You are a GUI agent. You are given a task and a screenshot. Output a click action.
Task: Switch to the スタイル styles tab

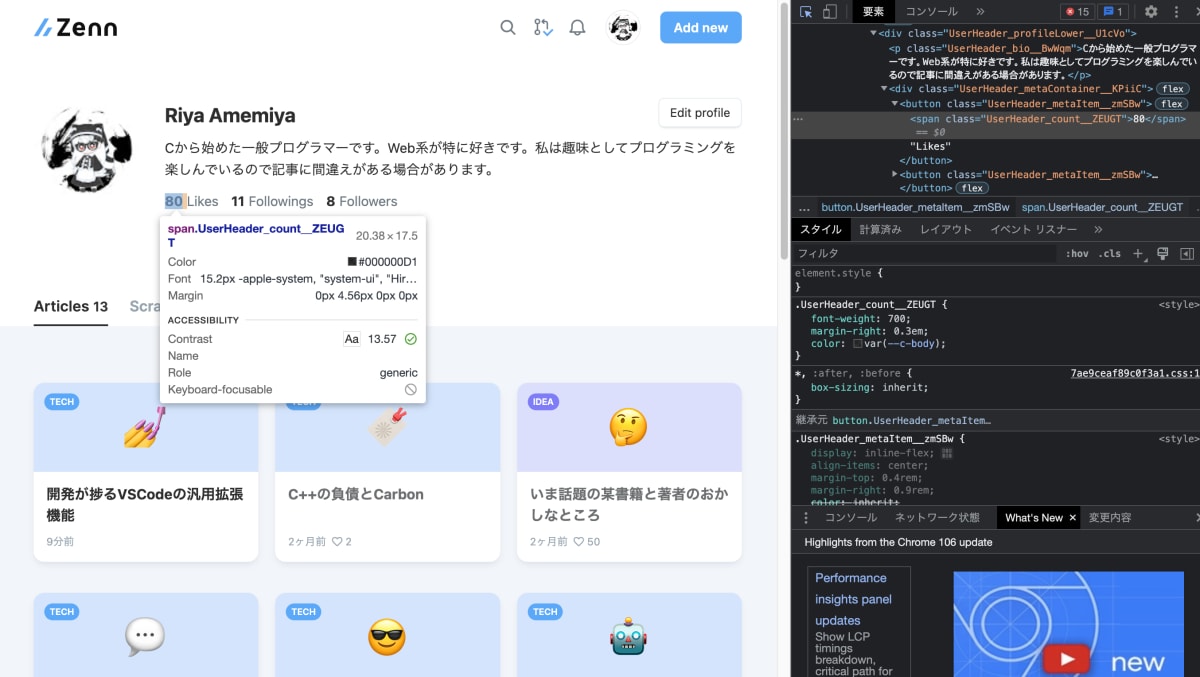pos(821,229)
